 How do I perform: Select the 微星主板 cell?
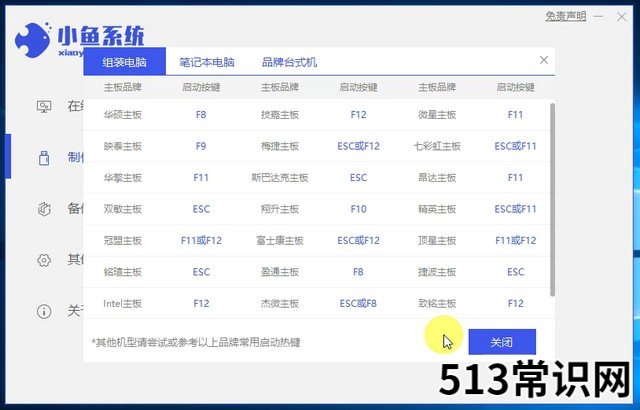[x=437, y=115]
